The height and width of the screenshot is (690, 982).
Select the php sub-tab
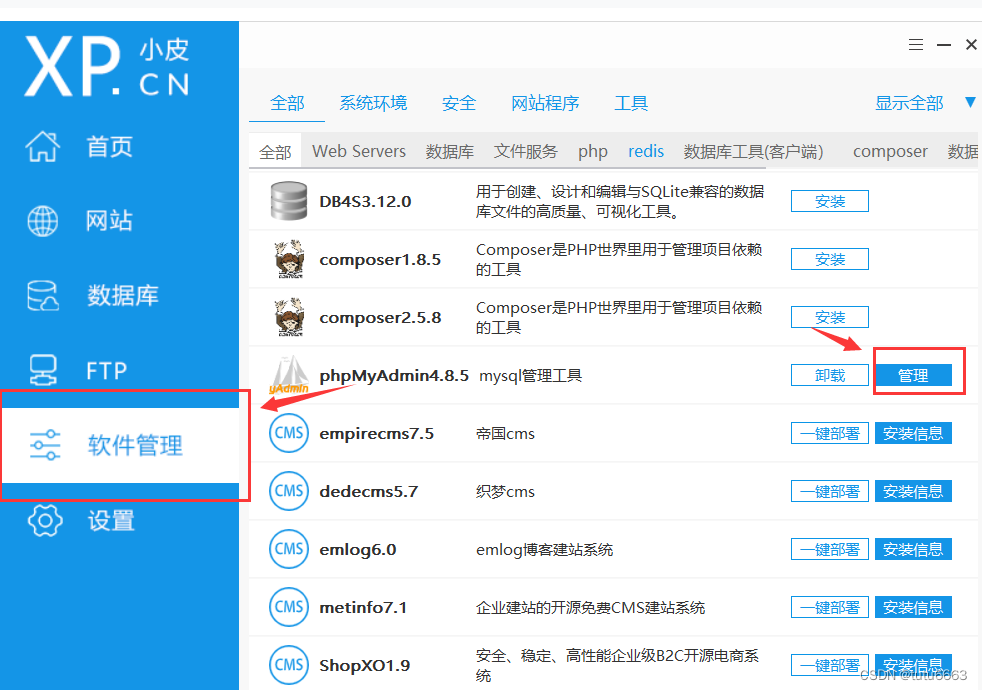point(592,152)
